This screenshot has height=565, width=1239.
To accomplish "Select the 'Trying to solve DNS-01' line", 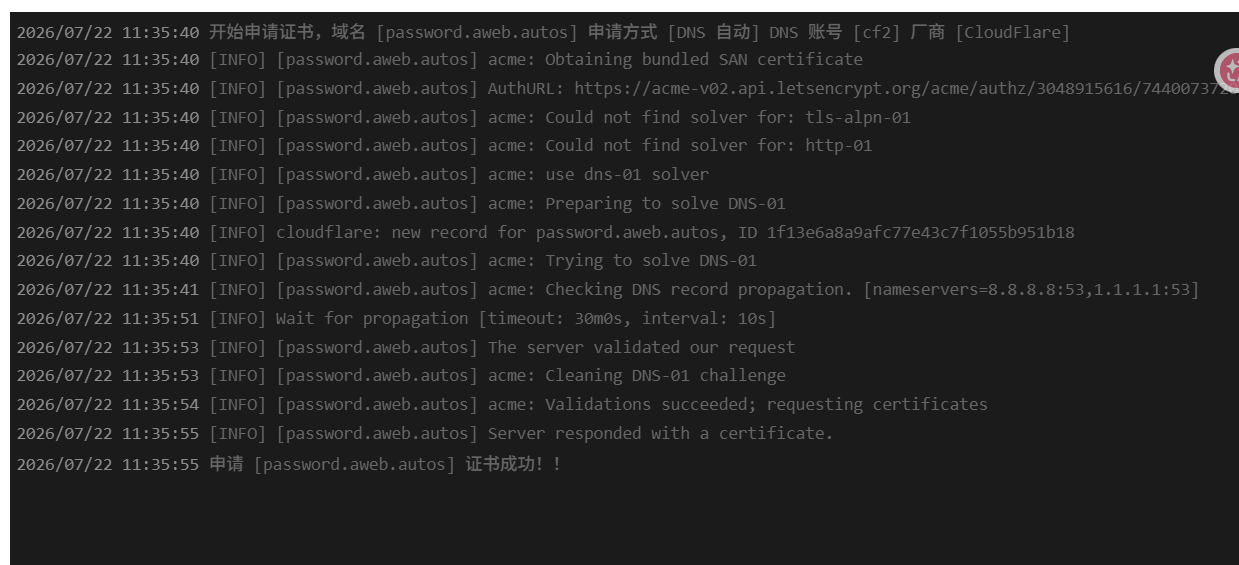I will click(x=387, y=260).
